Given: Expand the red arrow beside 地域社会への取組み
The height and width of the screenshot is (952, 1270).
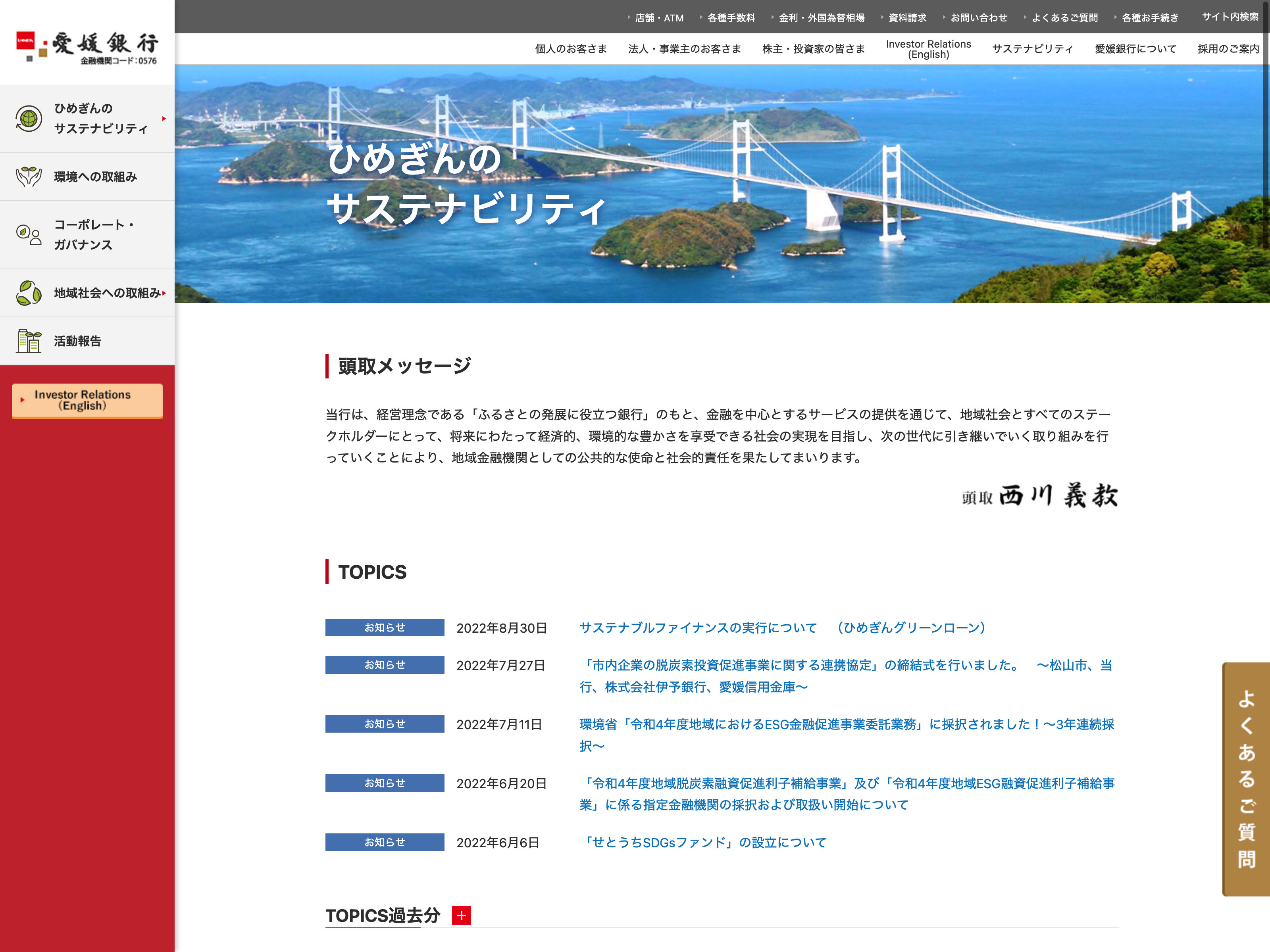Looking at the screenshot, I should (x=164, y=293).
